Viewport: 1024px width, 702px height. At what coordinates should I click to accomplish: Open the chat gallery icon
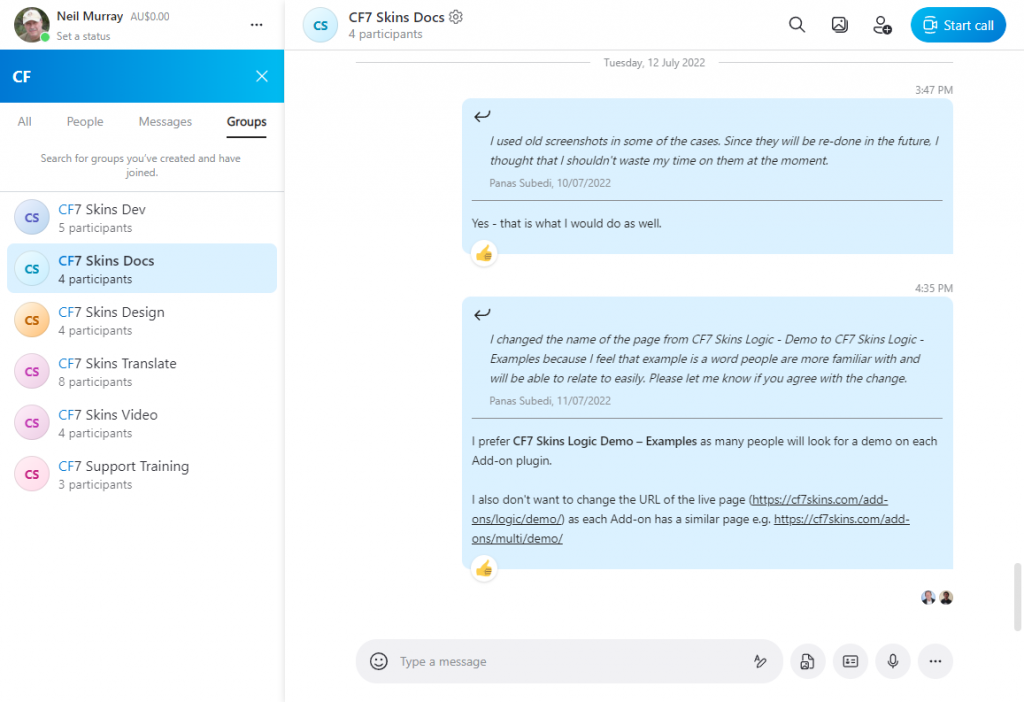[x=840, y=25]
